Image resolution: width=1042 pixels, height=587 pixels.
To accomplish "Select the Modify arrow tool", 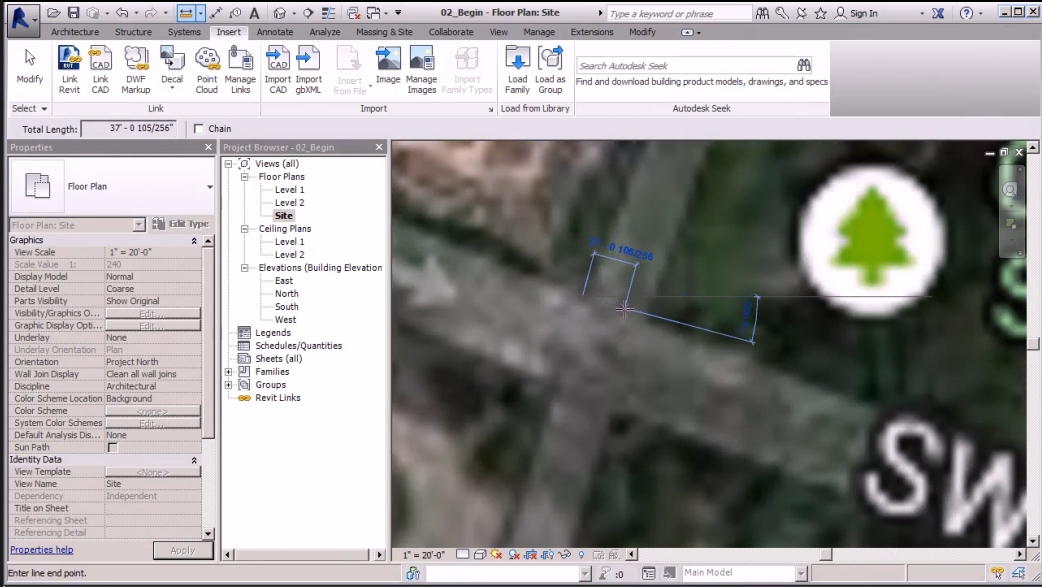I will (29, 66).
